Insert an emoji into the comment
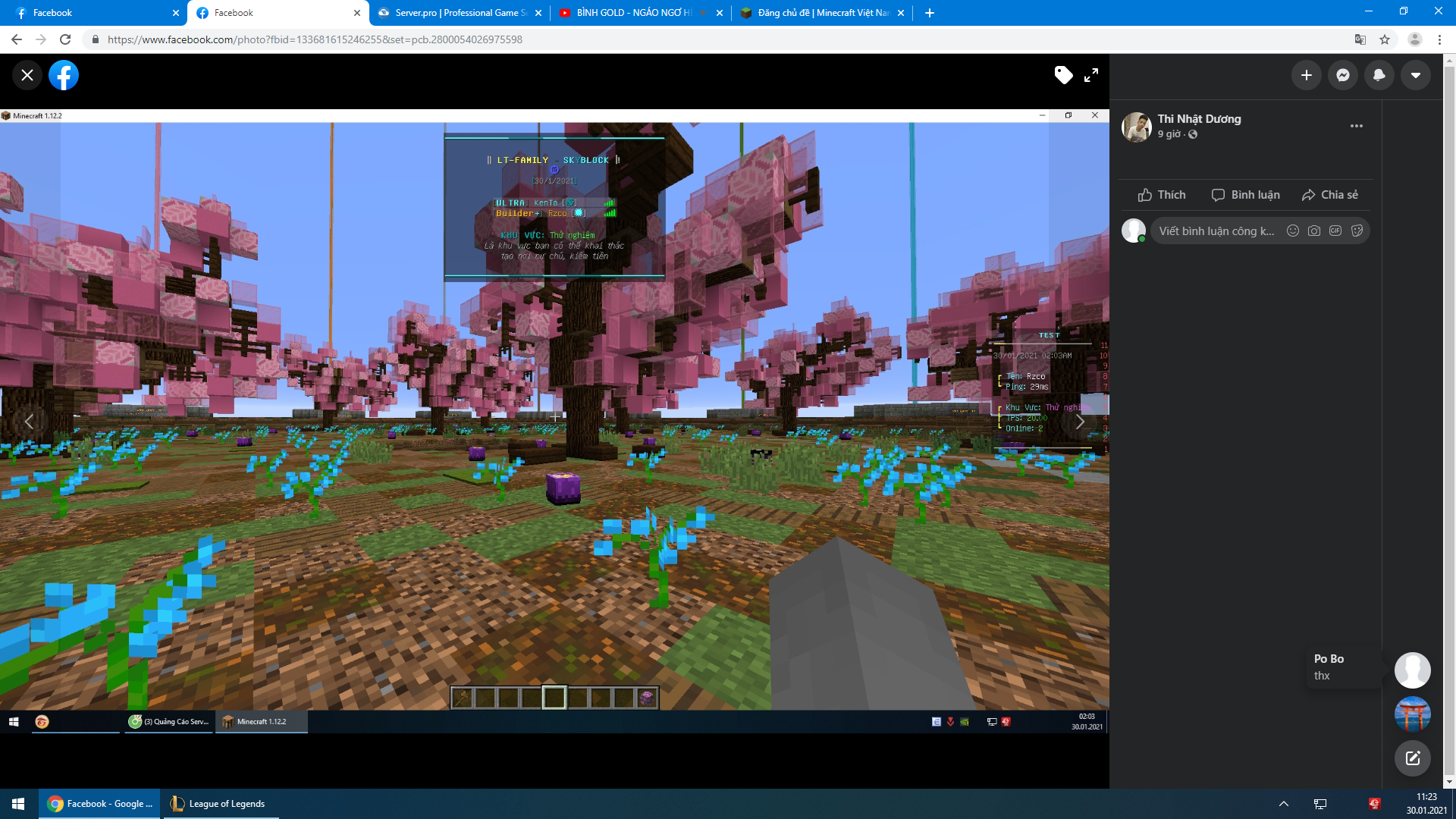Image resolution: width=1456 pixels, height=819 pixels. tap(1293, 231)
